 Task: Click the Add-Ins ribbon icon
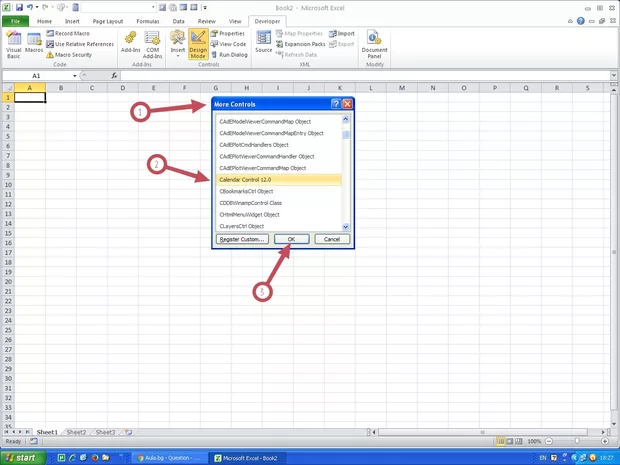tap(131, 42)
